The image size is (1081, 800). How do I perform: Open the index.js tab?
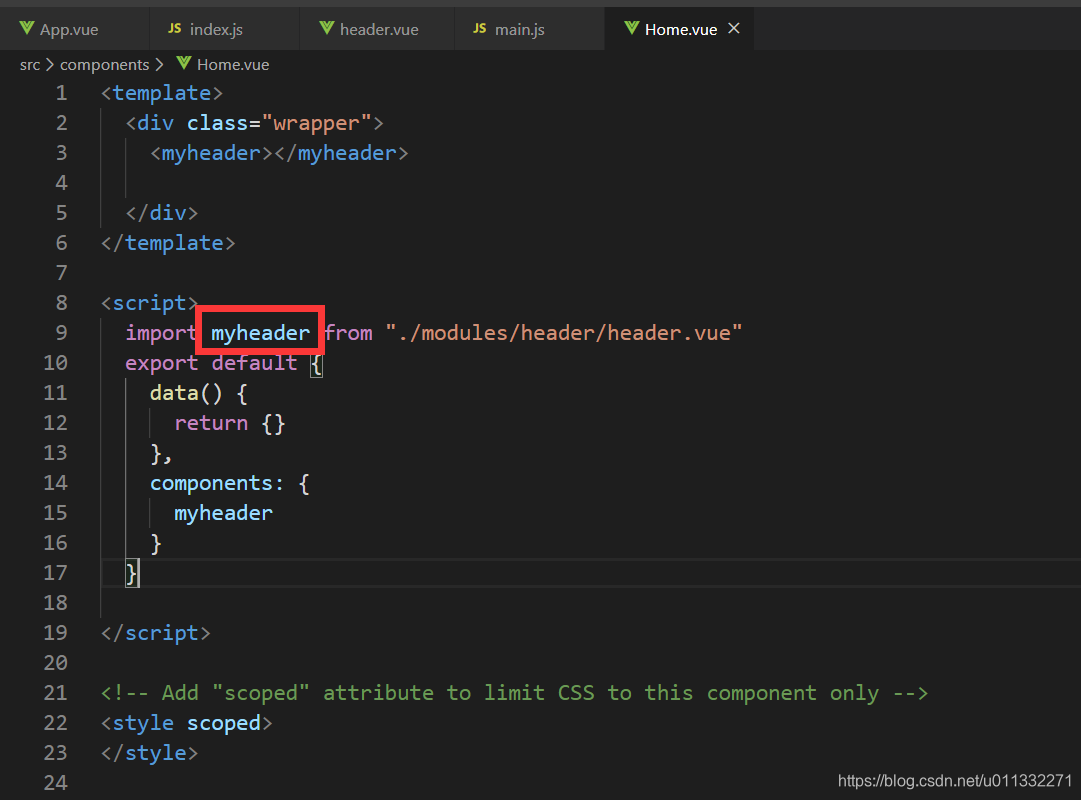[x=225, y=29]
